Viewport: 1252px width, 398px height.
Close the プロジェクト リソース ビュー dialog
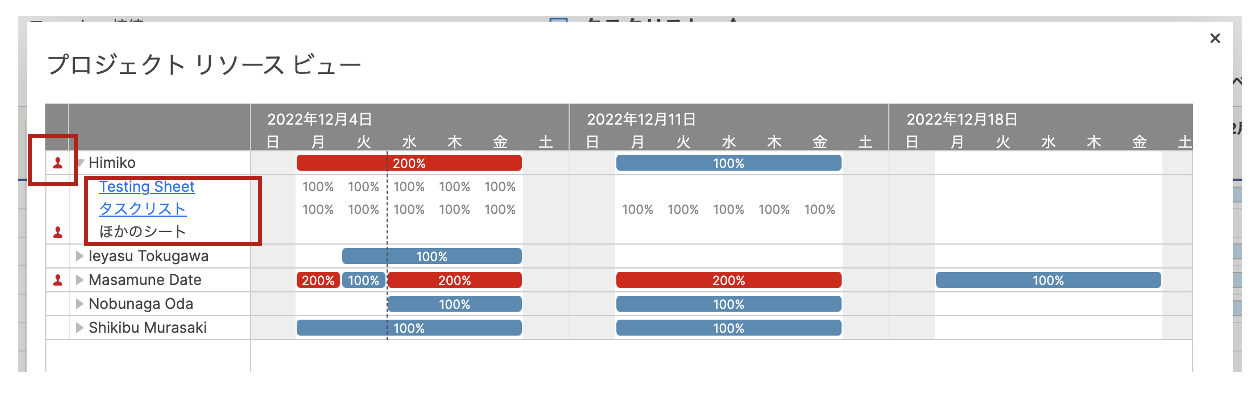tap(1215, 38)
